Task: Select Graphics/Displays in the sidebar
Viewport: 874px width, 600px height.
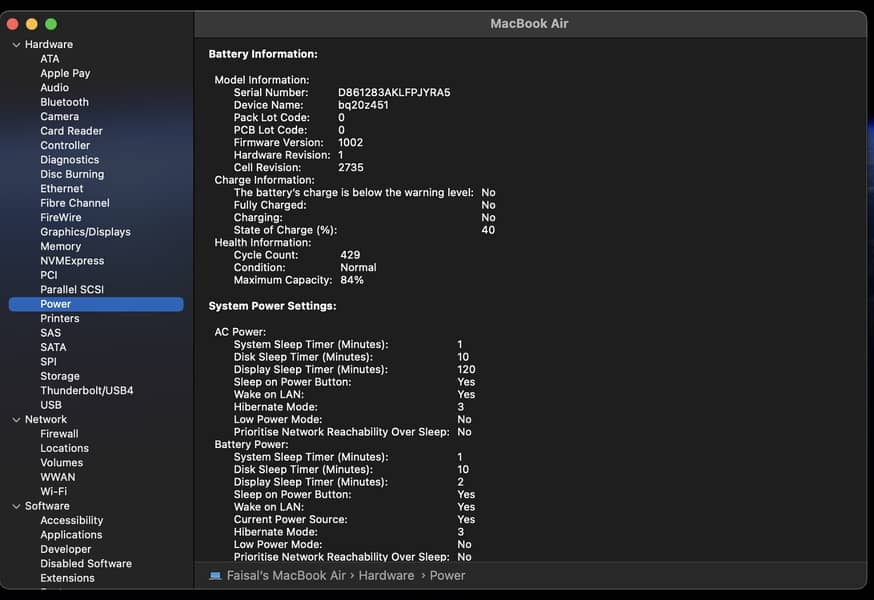Action: point(85,232)
